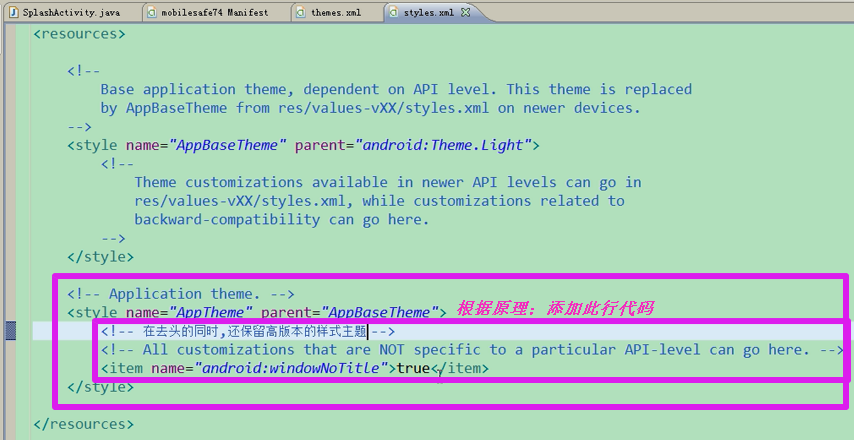Viewport: 854px width, 440px height.
Task: Click the marker on the current line's ruler
Action: coord(10,331)
